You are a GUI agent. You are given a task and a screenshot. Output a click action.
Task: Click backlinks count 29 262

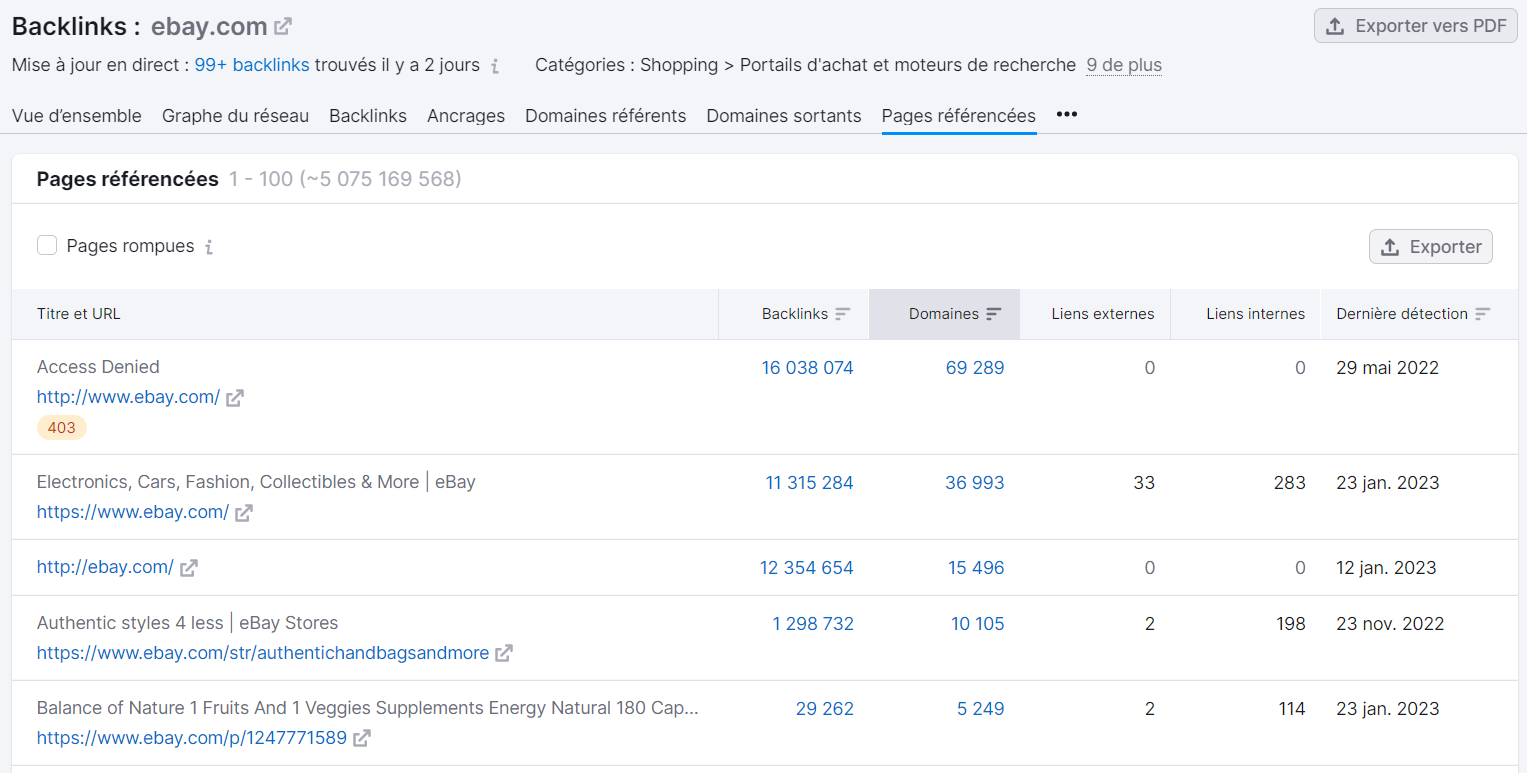pos(825,709)
